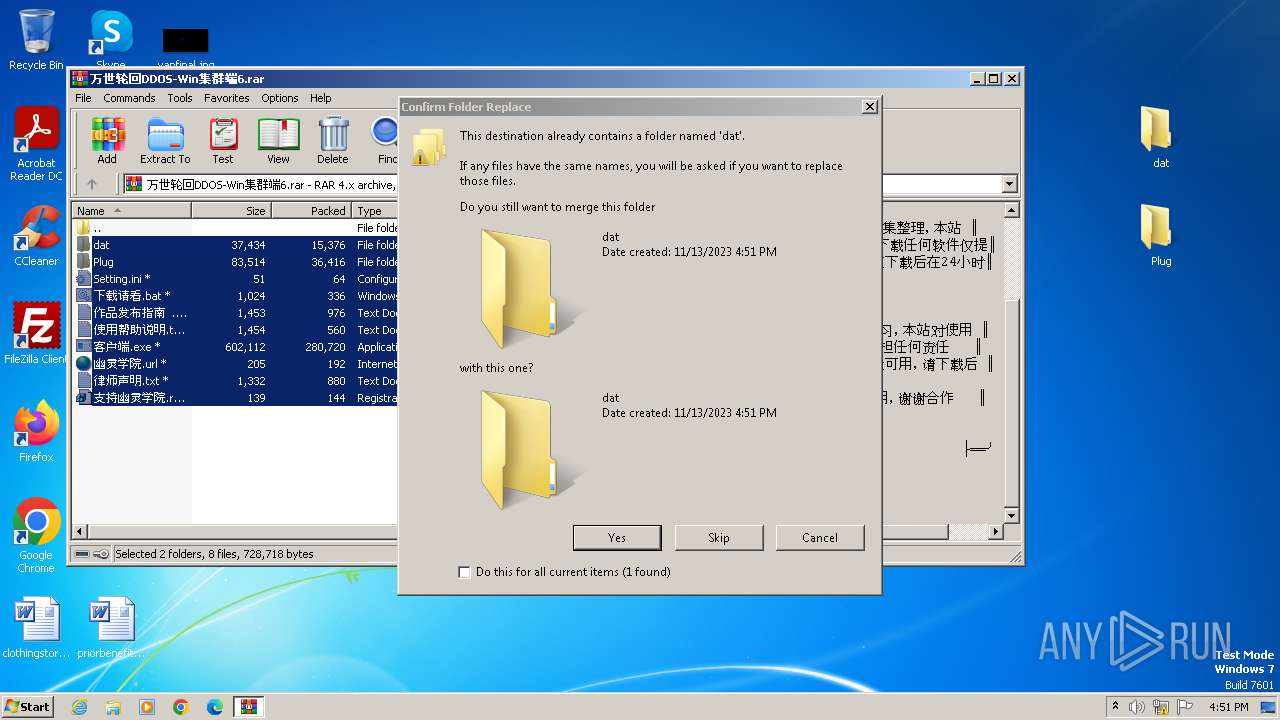This screenshot has width=1280, height=720.
Task: Open Chrome from the taskbar
Action: click(x=181, y=707)
